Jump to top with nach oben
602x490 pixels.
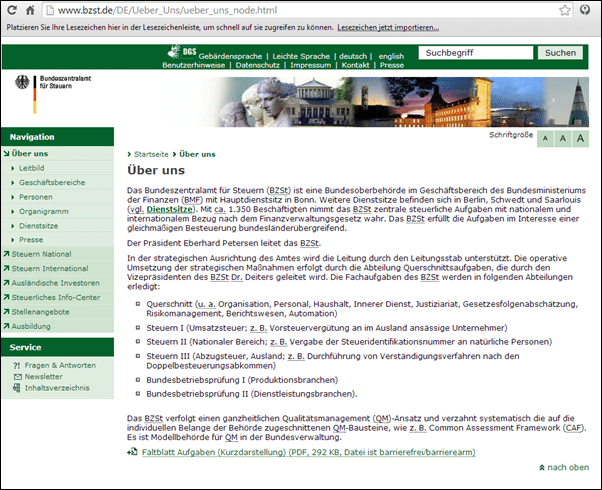pyautogui.click(x=568, y=467)
